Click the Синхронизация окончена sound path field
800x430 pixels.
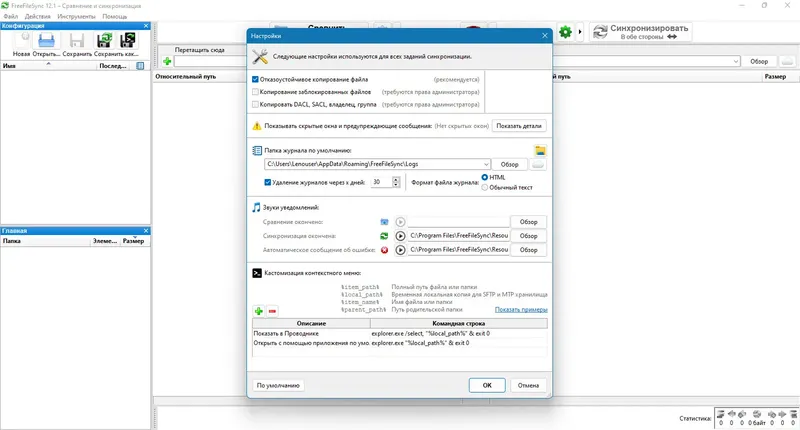458,236
